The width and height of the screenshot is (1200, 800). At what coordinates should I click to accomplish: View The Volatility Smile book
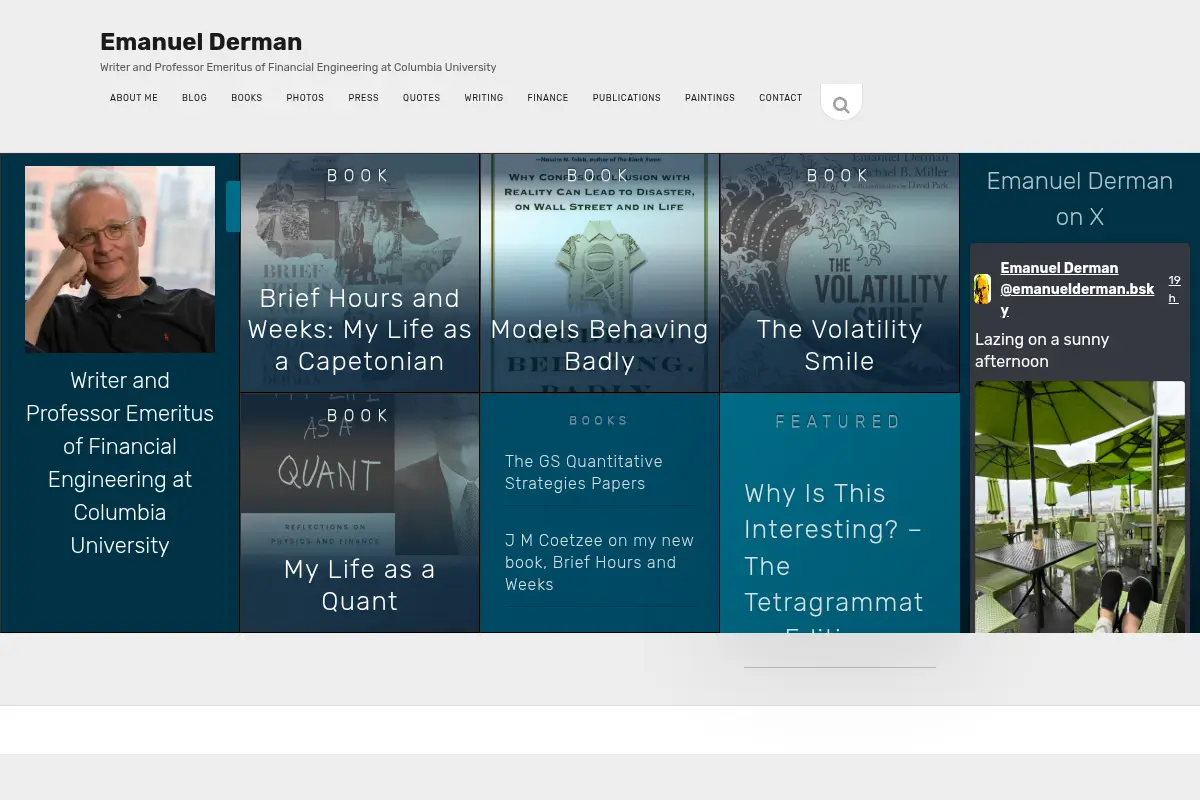[x=840, y=273]
